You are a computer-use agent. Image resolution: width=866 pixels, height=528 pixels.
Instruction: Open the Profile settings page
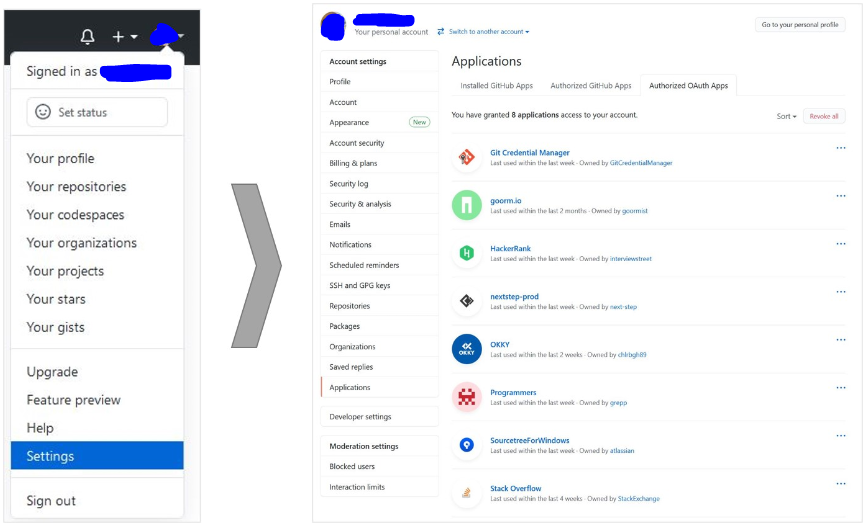tap(379, 82)
